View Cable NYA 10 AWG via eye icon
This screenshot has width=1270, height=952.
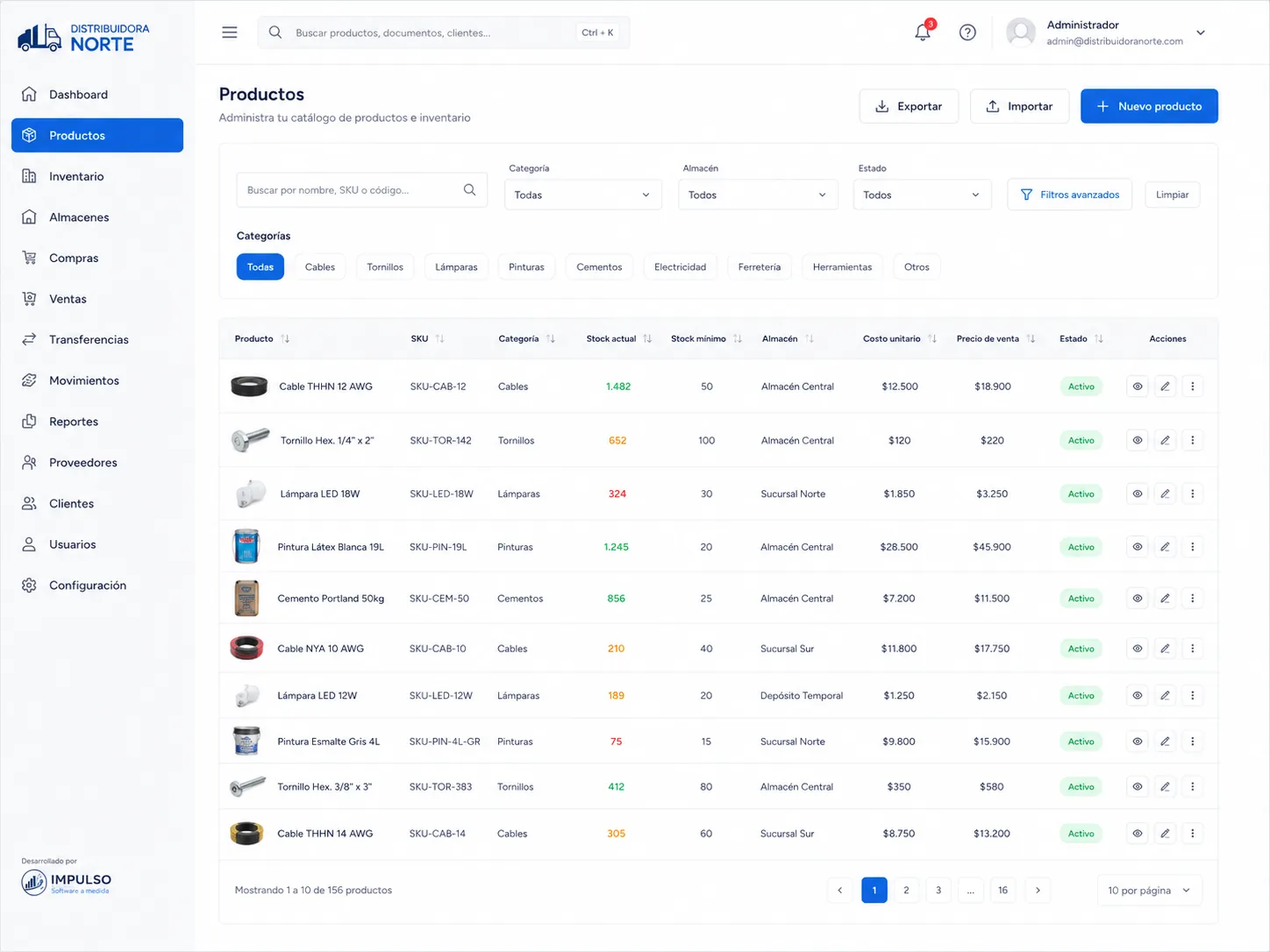point(1138,649)
